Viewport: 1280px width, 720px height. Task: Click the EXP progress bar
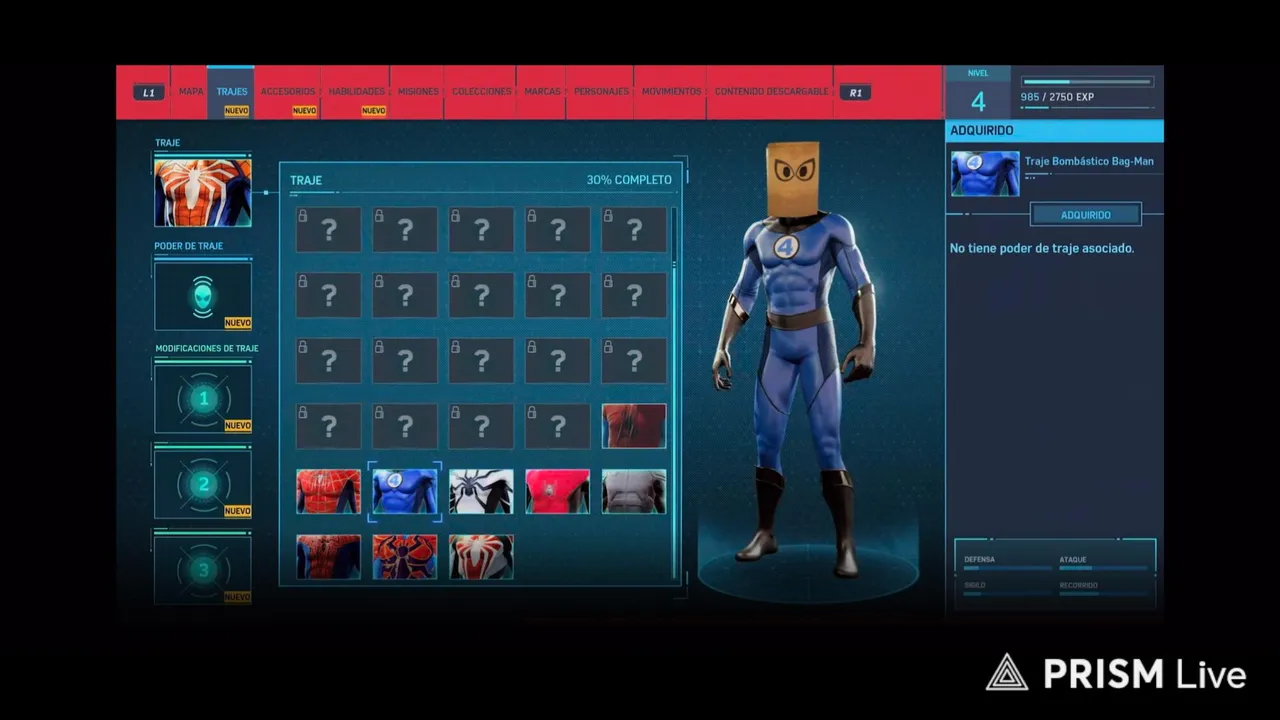(1087, 82)
